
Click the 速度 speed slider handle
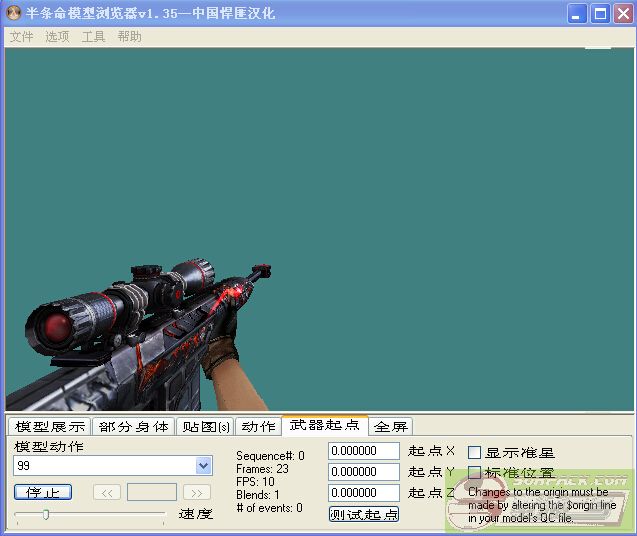44,514
